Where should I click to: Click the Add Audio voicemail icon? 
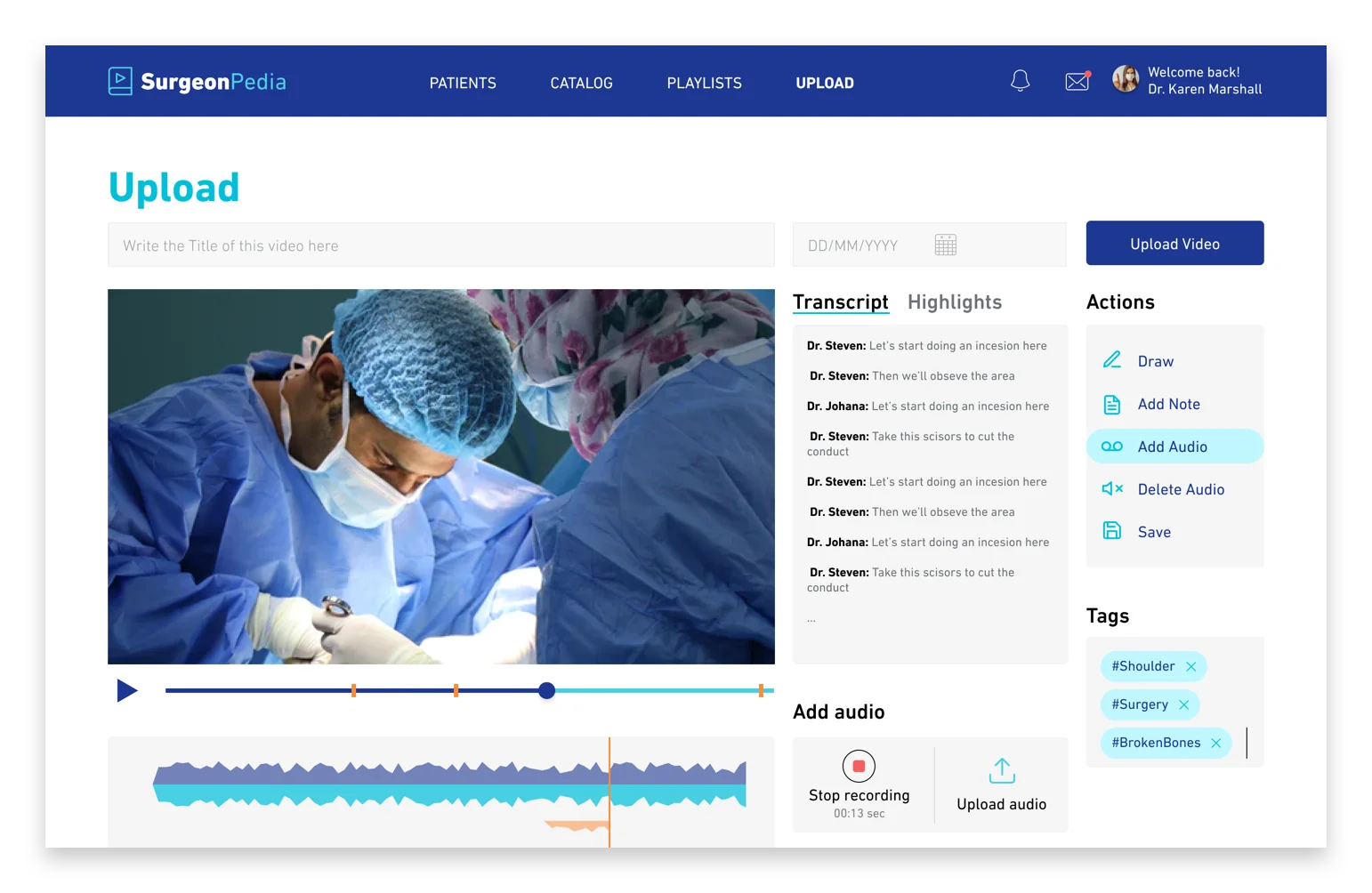tap(1112, 446)
